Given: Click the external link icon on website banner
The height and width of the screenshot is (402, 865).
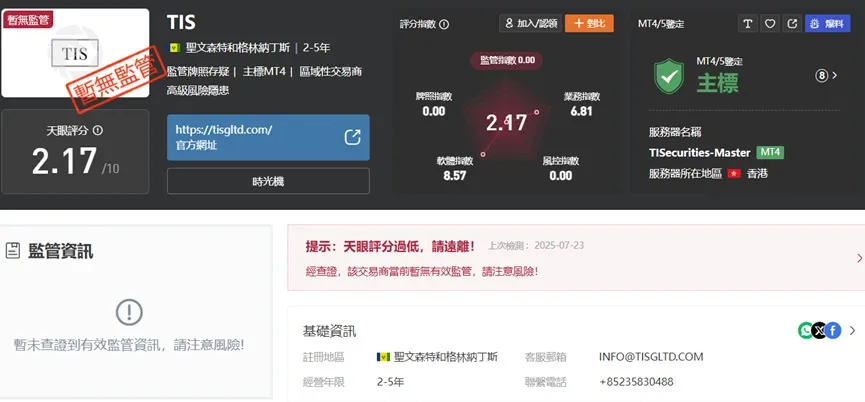Looking at the screenshot, I should [353, 137].
